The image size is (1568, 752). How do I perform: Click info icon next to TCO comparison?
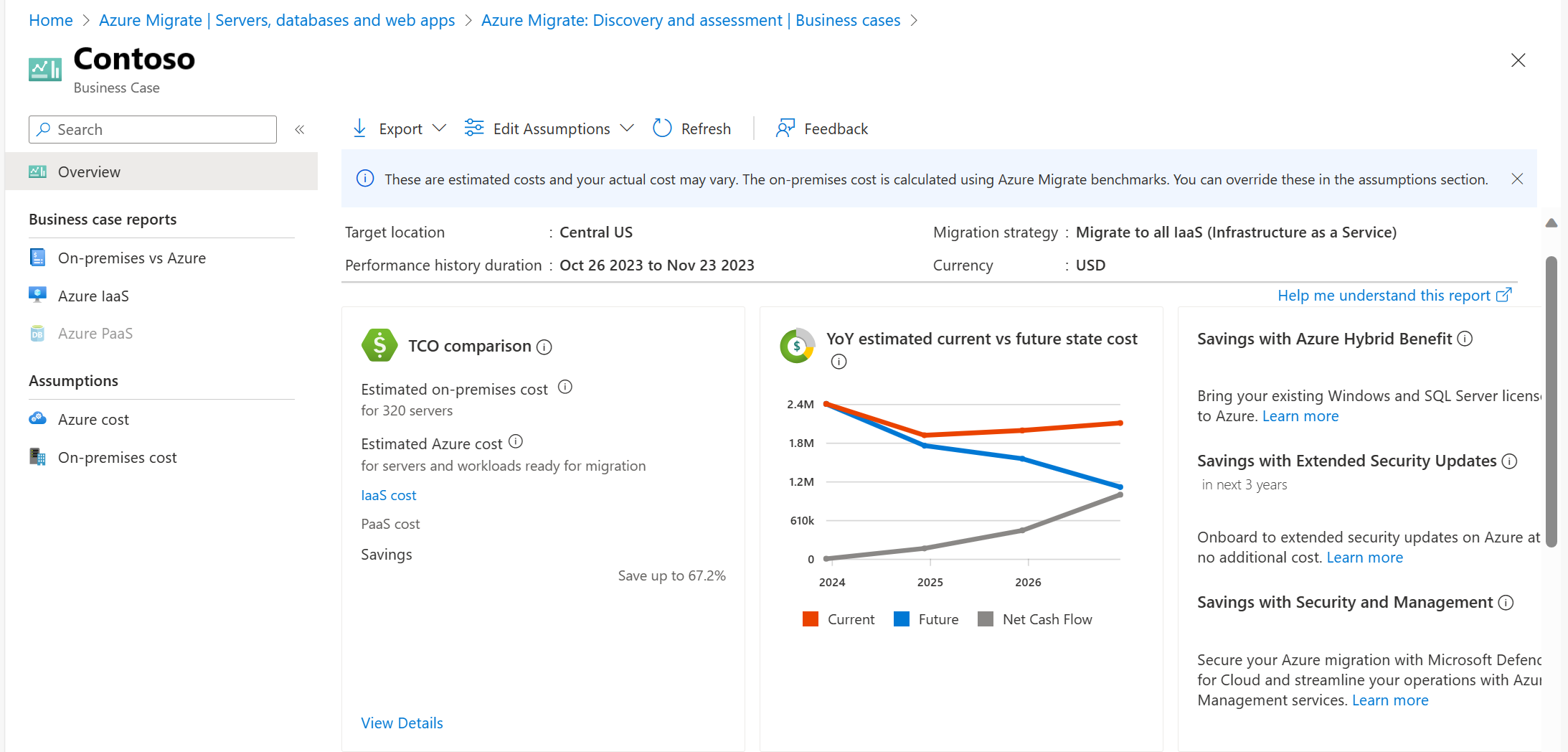[544, 347]
